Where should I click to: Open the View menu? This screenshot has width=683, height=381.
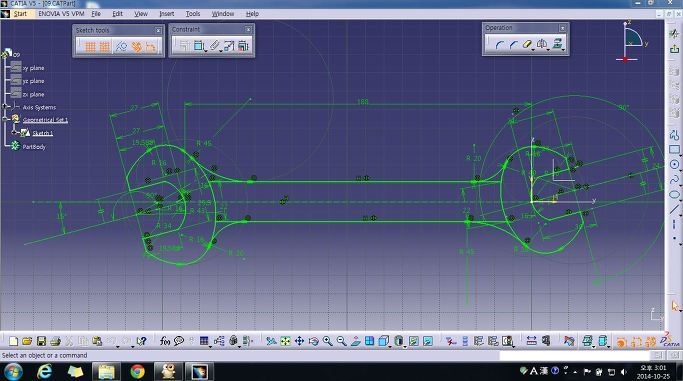tap(141, 13)
